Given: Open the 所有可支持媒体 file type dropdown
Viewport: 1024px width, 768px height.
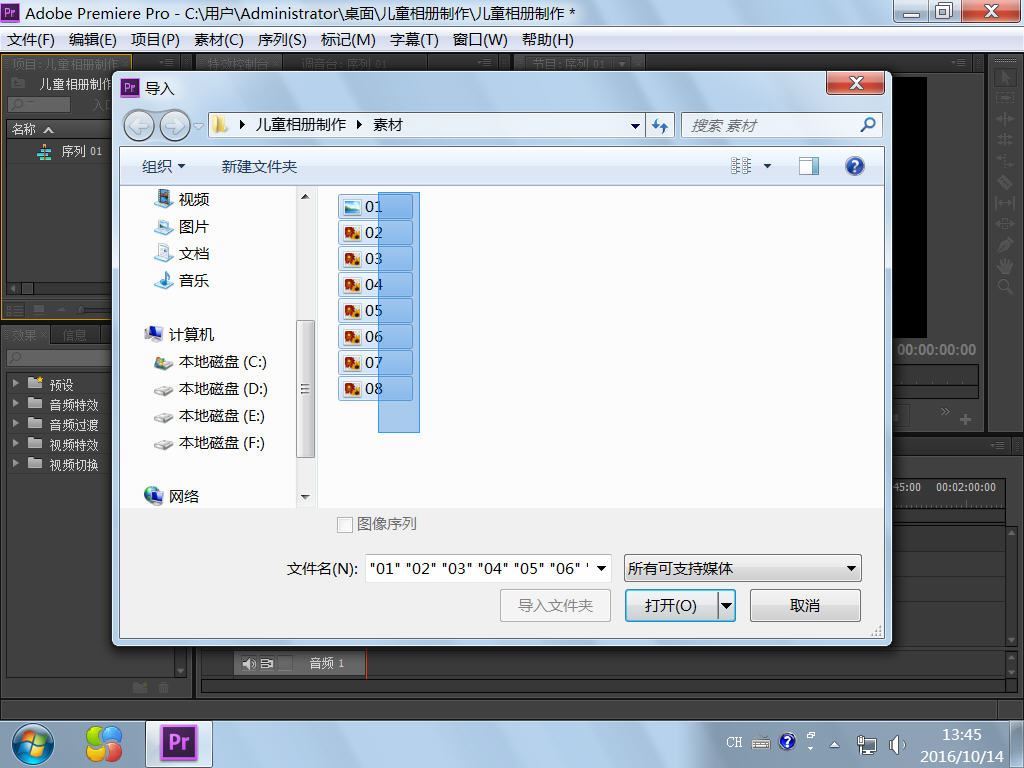Looking at the screenshot, I should (851, 568).
